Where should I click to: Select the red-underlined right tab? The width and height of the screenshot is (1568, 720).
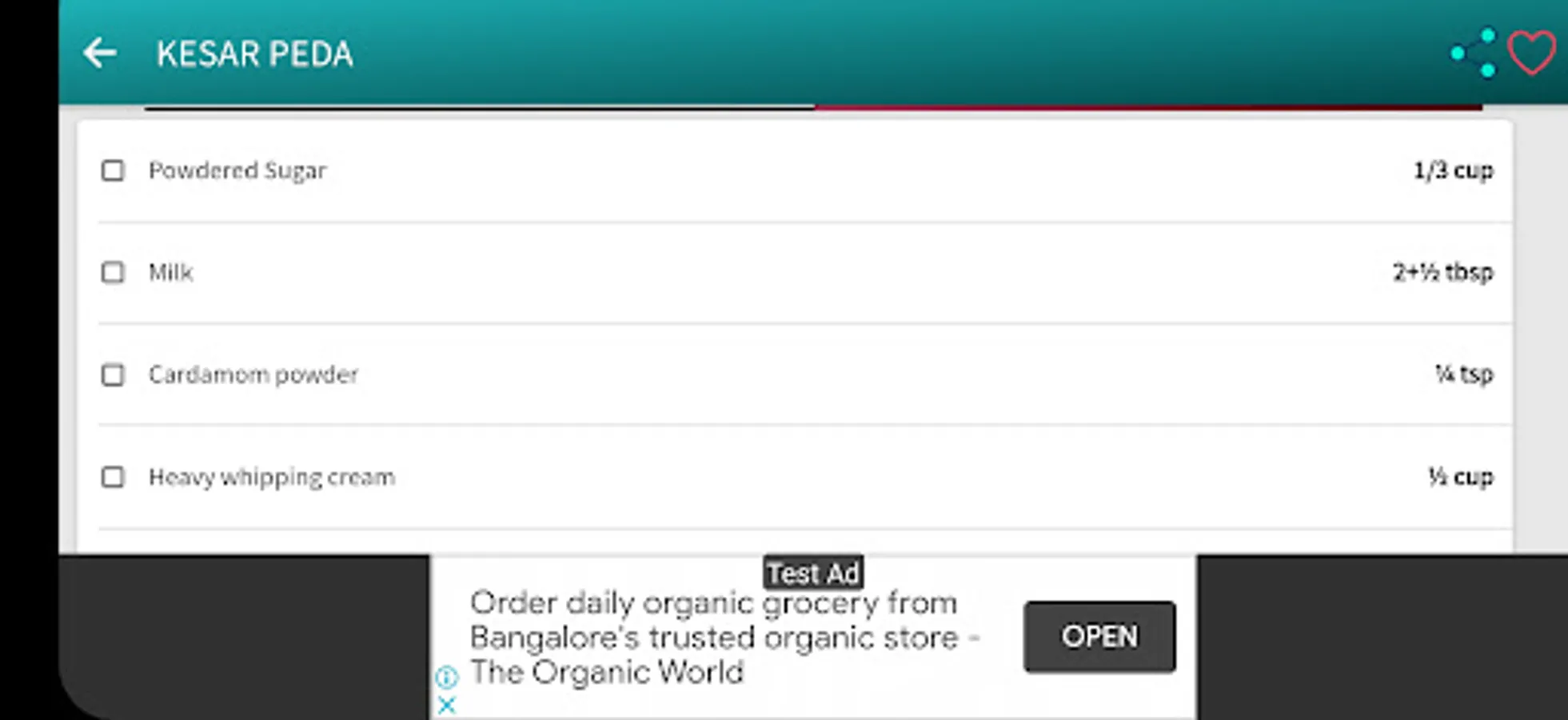(1148, 106)
